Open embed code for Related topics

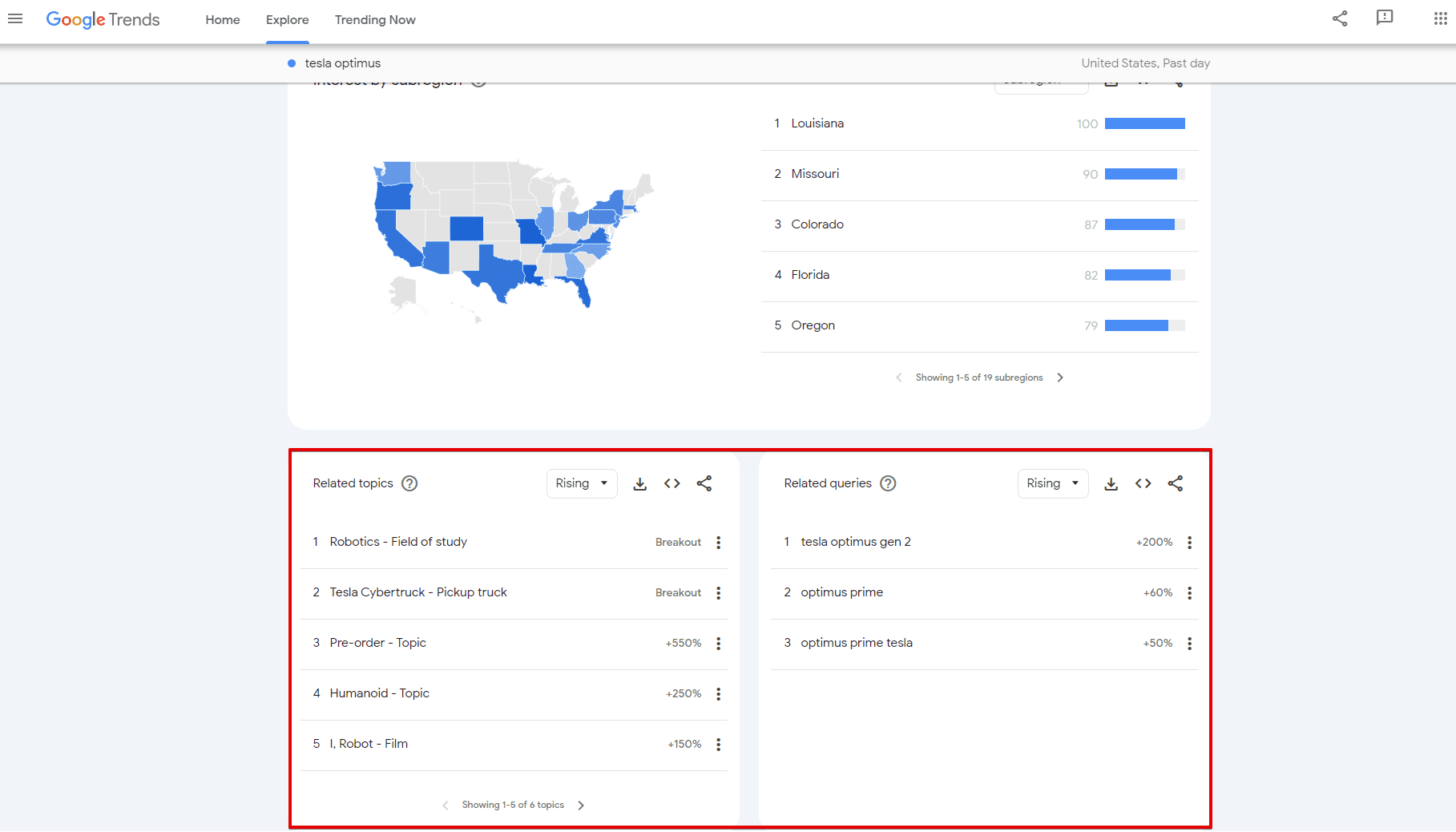pyautogui.click(x=672, y=483)
